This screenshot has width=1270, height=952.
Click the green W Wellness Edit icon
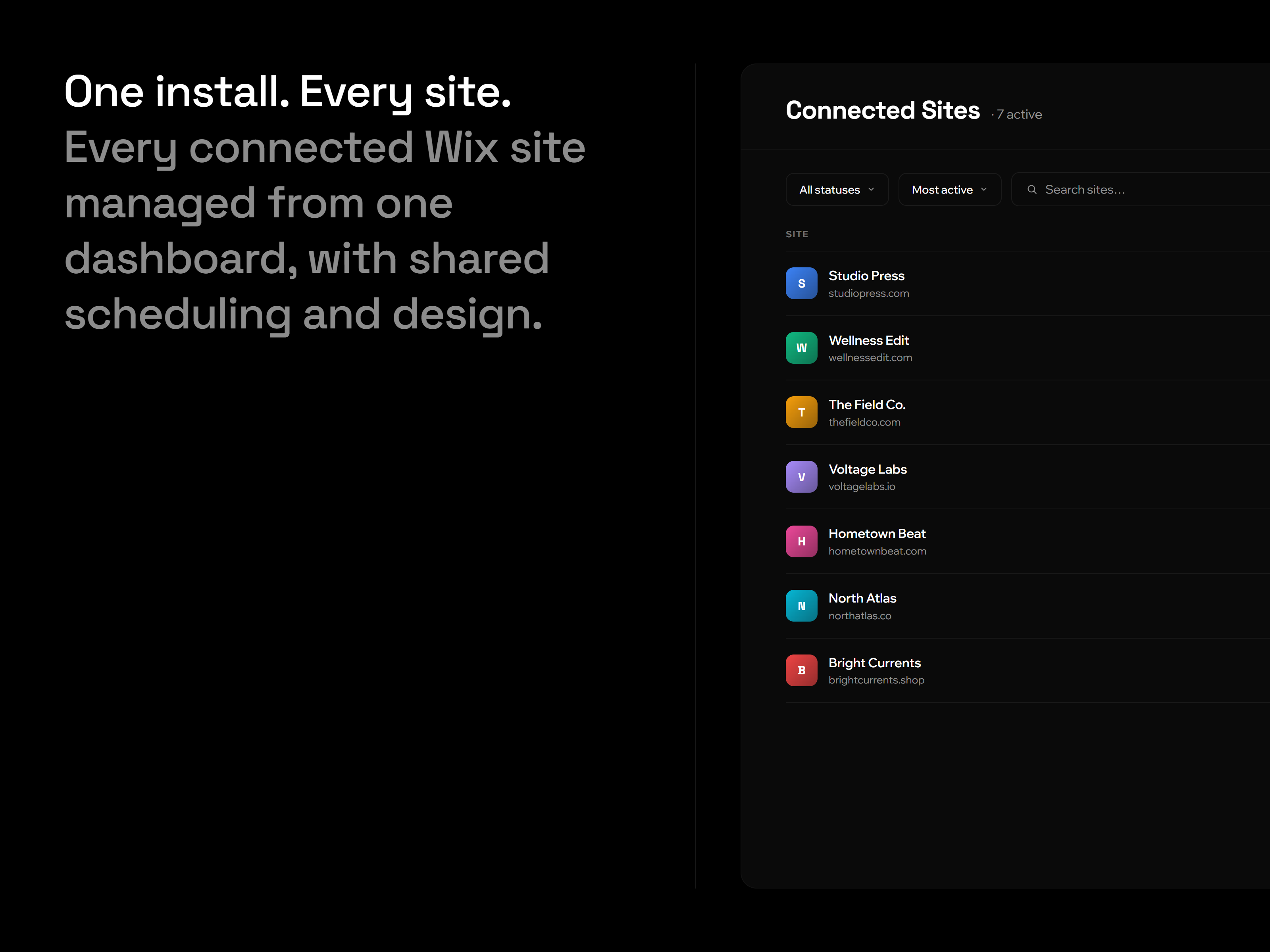[802, 348]
